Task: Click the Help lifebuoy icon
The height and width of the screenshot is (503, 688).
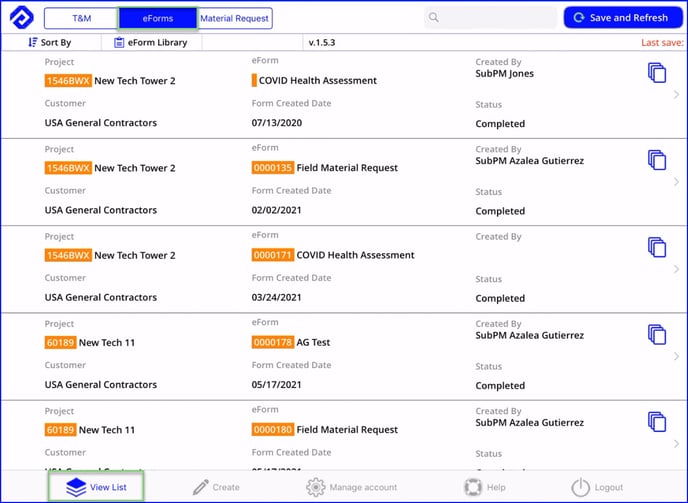Action: pyautogui.click(x=473, y=487)
